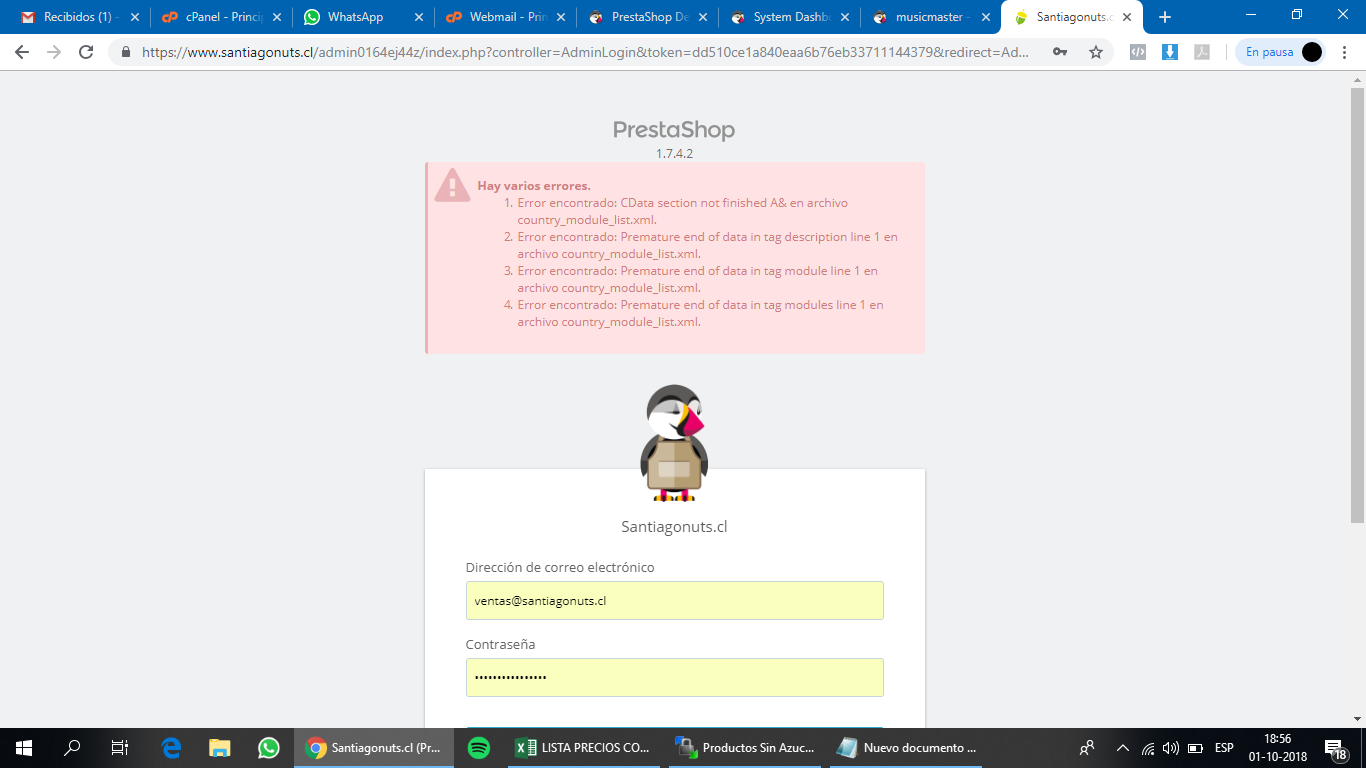Open Productos Sin Azuc taskbar window
Image resolution: width=1366 pixels, height=768 pixels.
[x=745, y=748]
